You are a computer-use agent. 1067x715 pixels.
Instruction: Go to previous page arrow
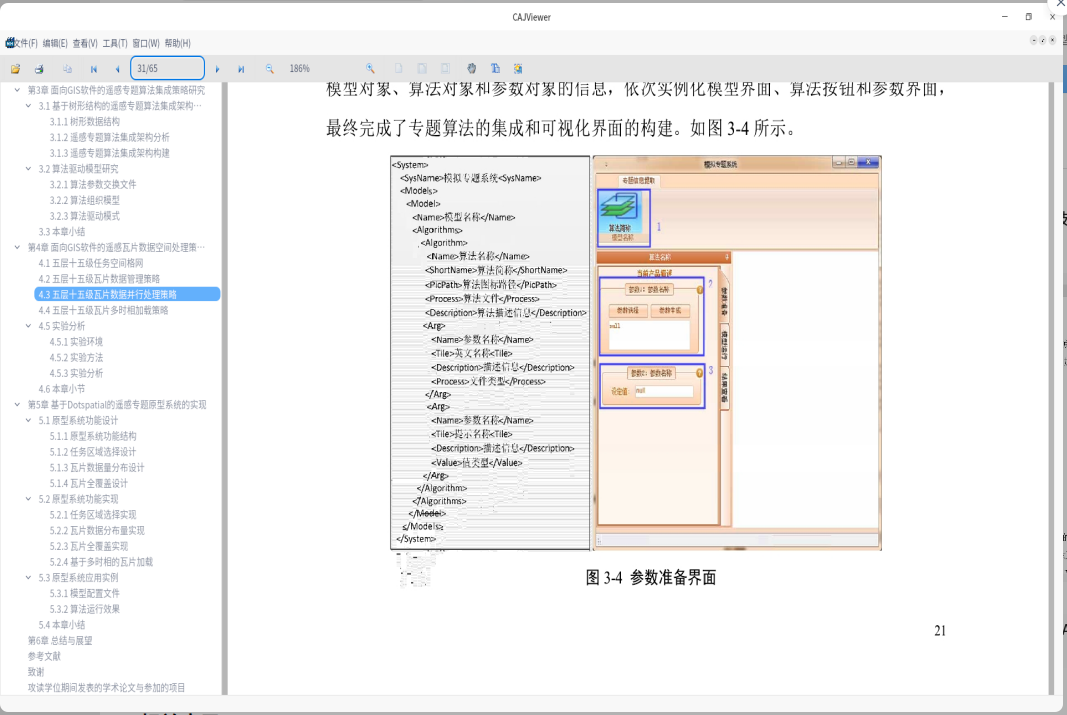coord(117,69)
